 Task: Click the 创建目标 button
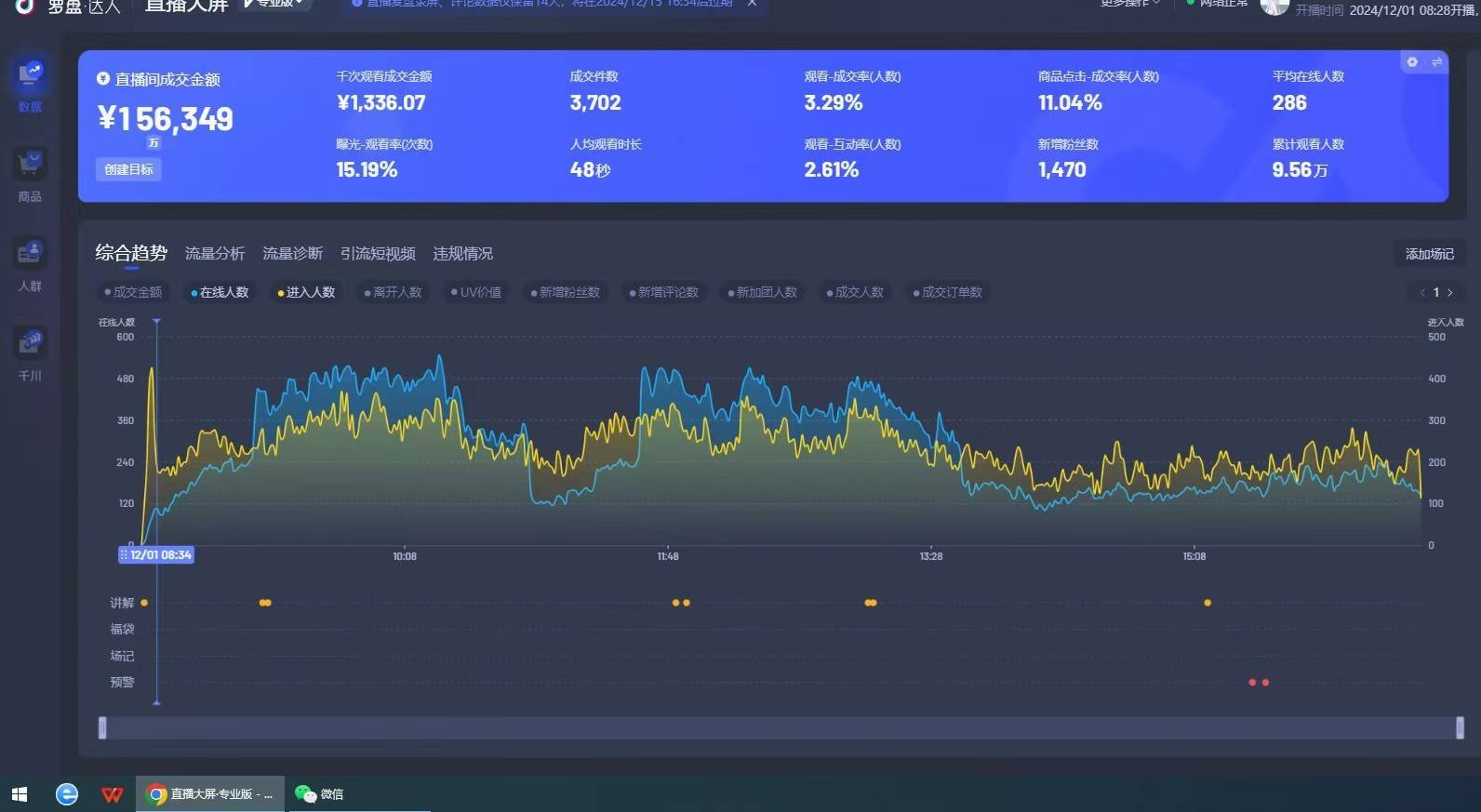(128, 169)
